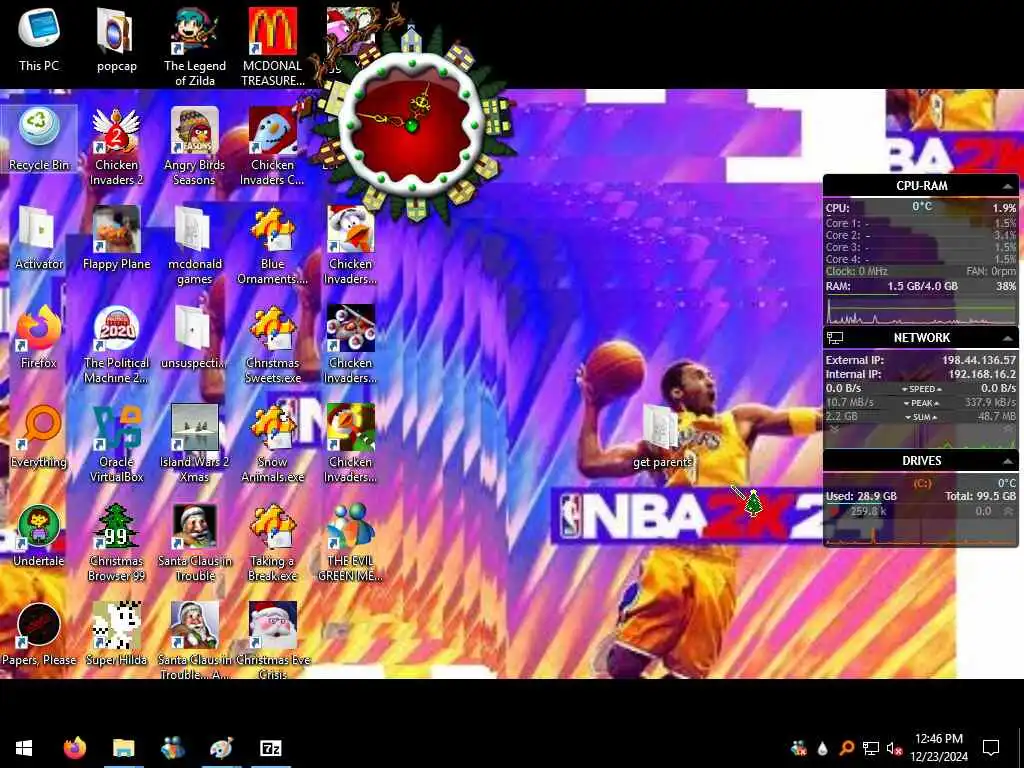Viewport: 1024px width, 768px height.
Task: Select the Recycle Bin icon
Action: tap(39, 138)
